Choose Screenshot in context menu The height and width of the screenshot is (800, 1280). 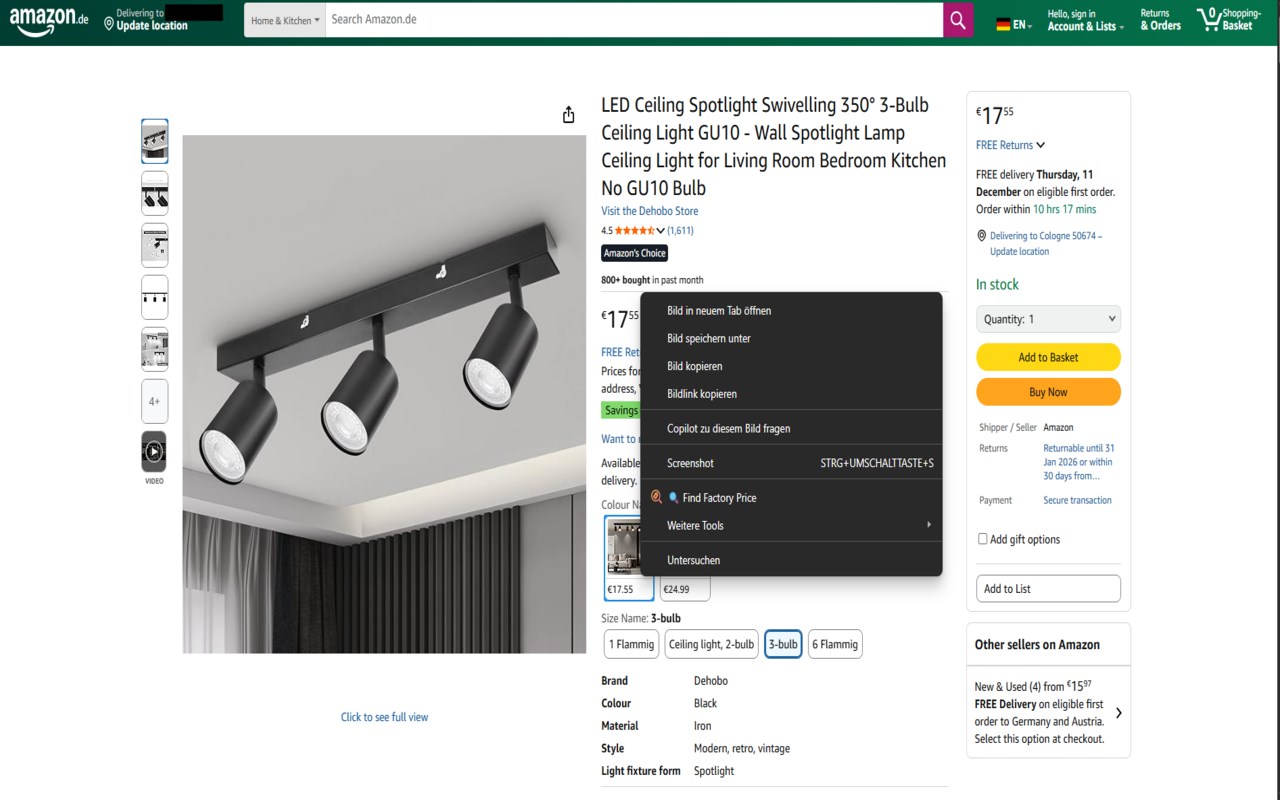tap(791, 463)
